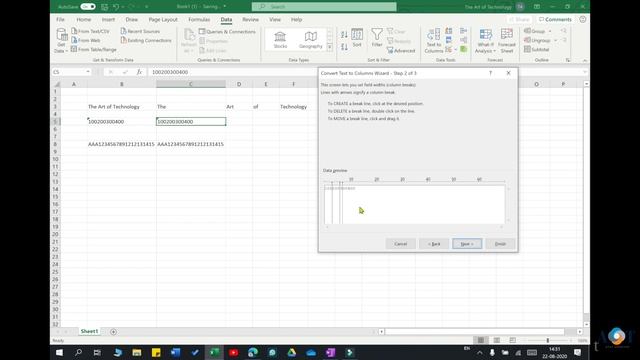Viewport: 640px width, 360px height.
Task: Pick the Geography data type
Action: pyautogui.click(x=311, y=40)
